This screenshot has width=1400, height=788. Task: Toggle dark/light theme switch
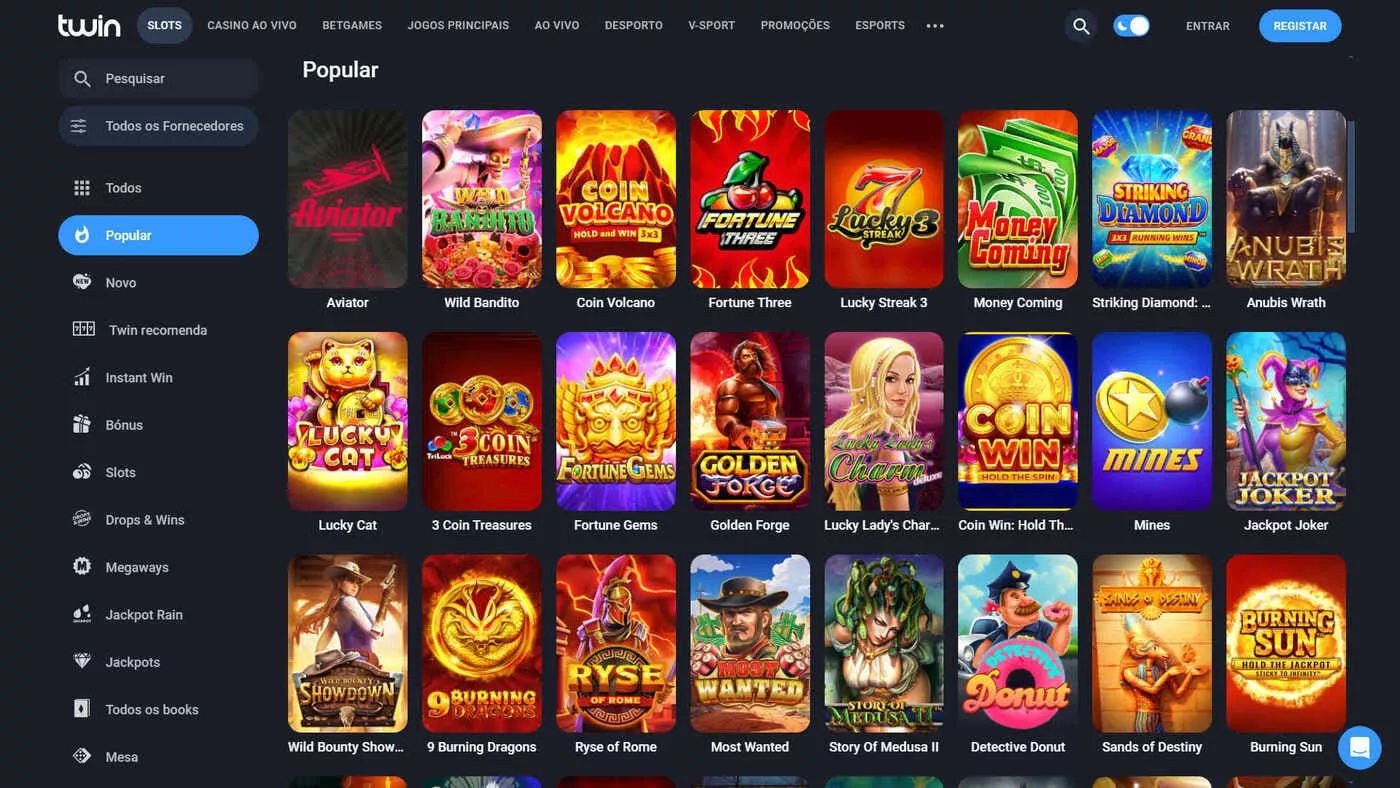tap(1131, 26)
